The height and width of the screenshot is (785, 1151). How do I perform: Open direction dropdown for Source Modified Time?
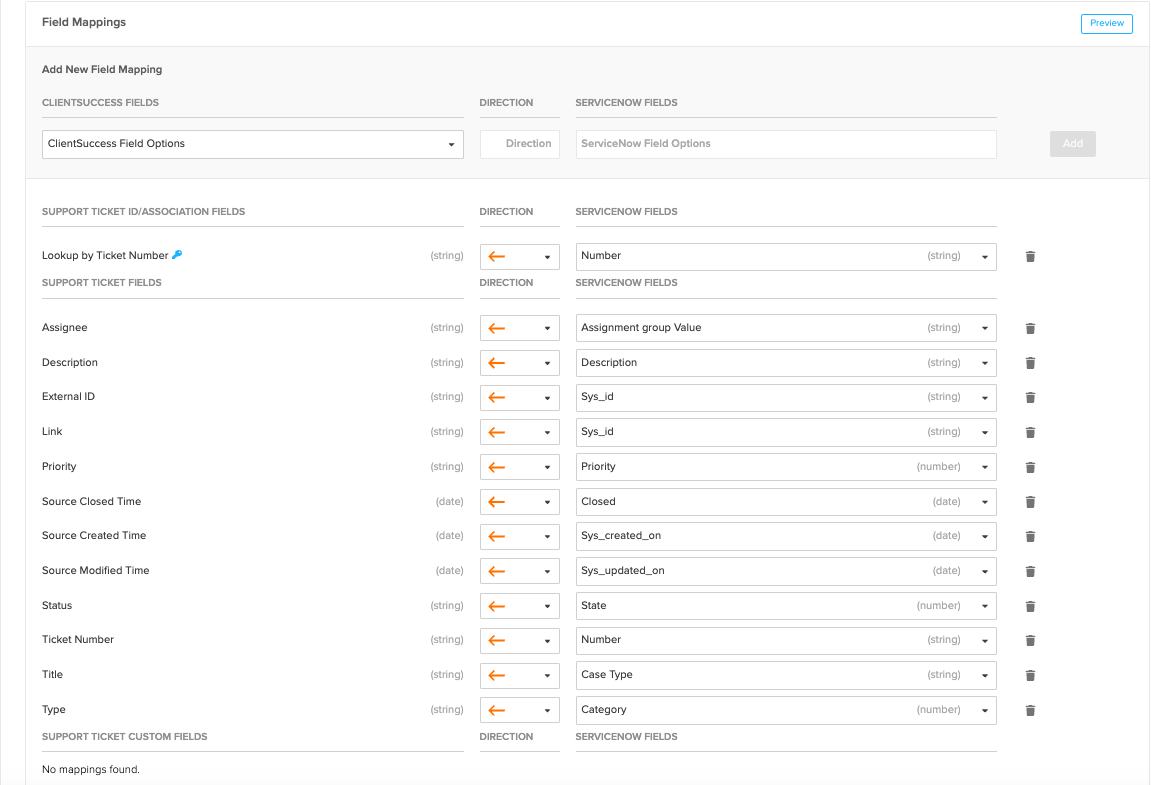pos(520,571)
